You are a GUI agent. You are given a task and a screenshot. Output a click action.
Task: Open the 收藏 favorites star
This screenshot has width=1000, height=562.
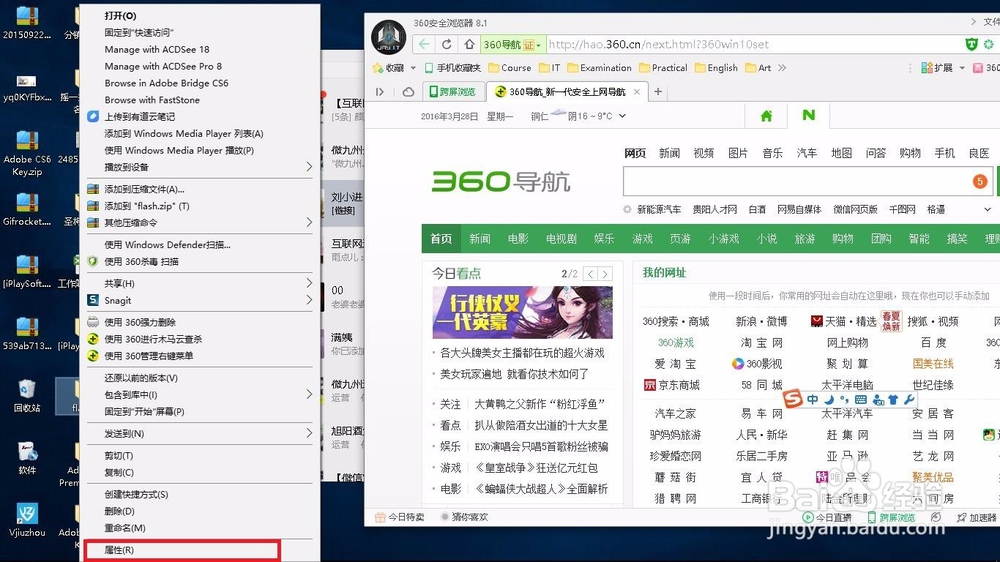(389, 68)
